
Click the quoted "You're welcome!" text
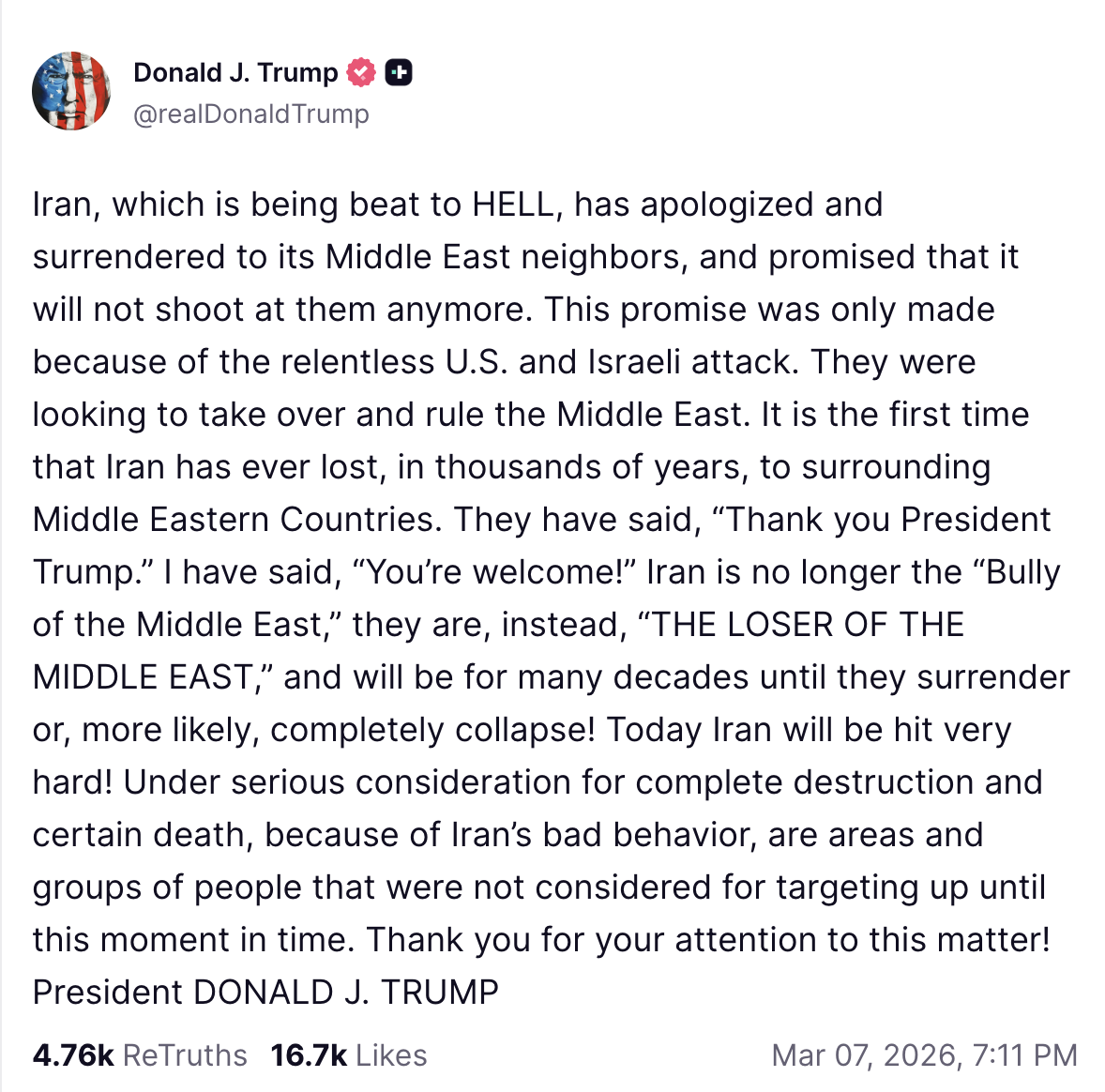pos(493,572)
